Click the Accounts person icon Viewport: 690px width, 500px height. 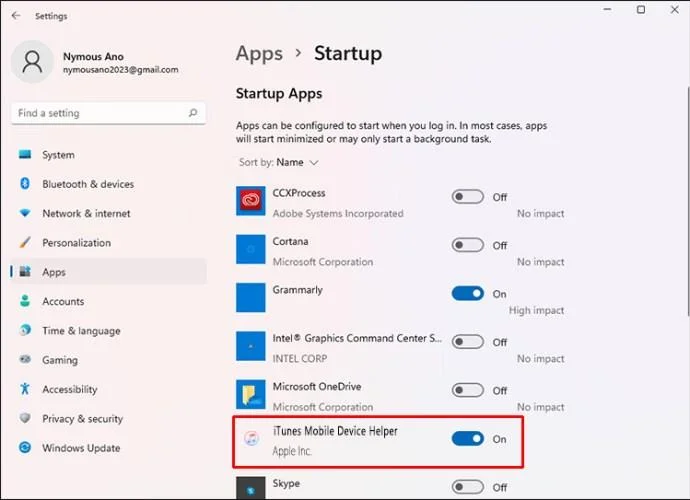[x=25, y=301]
